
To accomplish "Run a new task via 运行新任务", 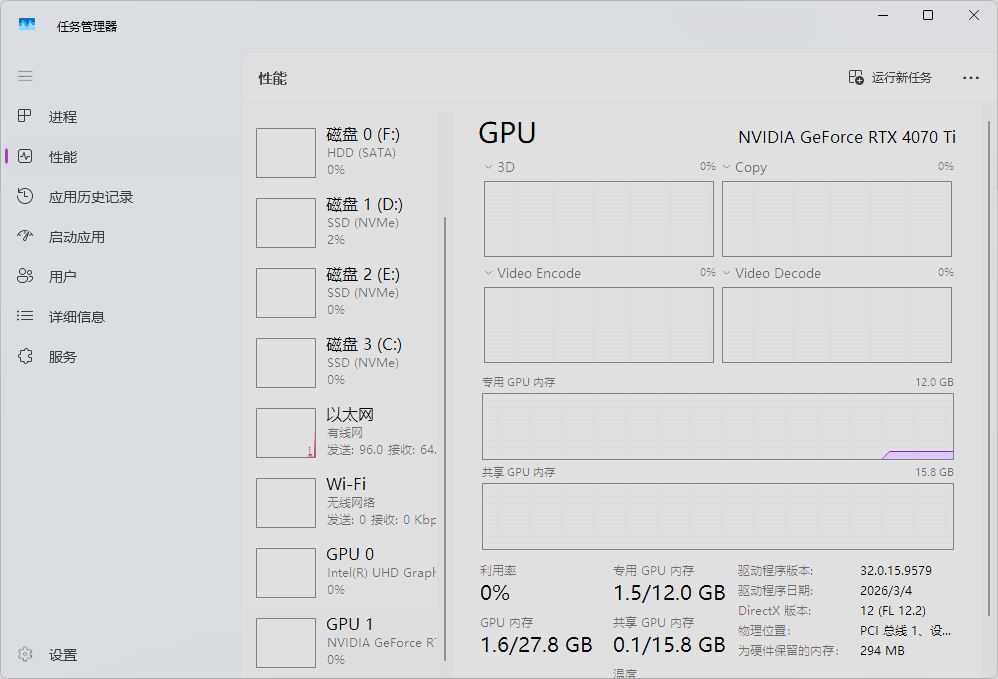I will coord(890,78).
